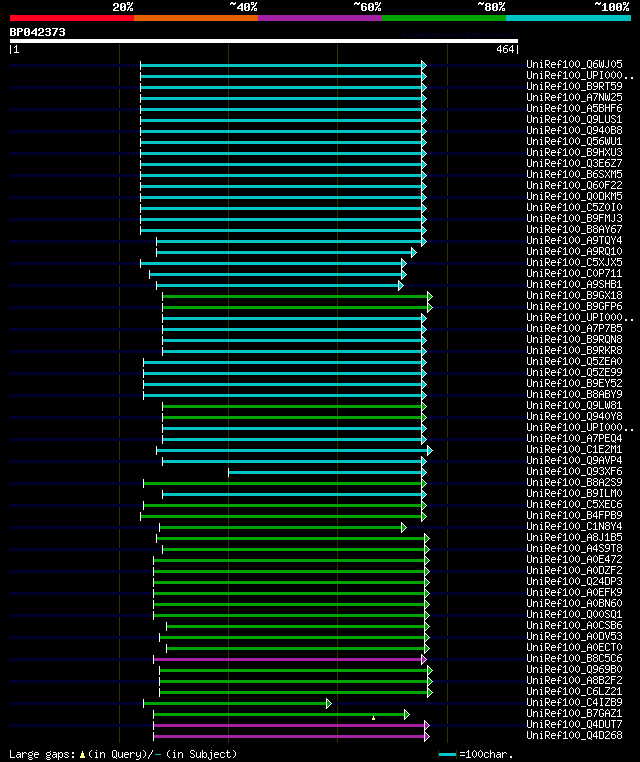640x762 pixels.
Task: Click the UniRef100_Q24DP3 label
Action: (574, 581)
